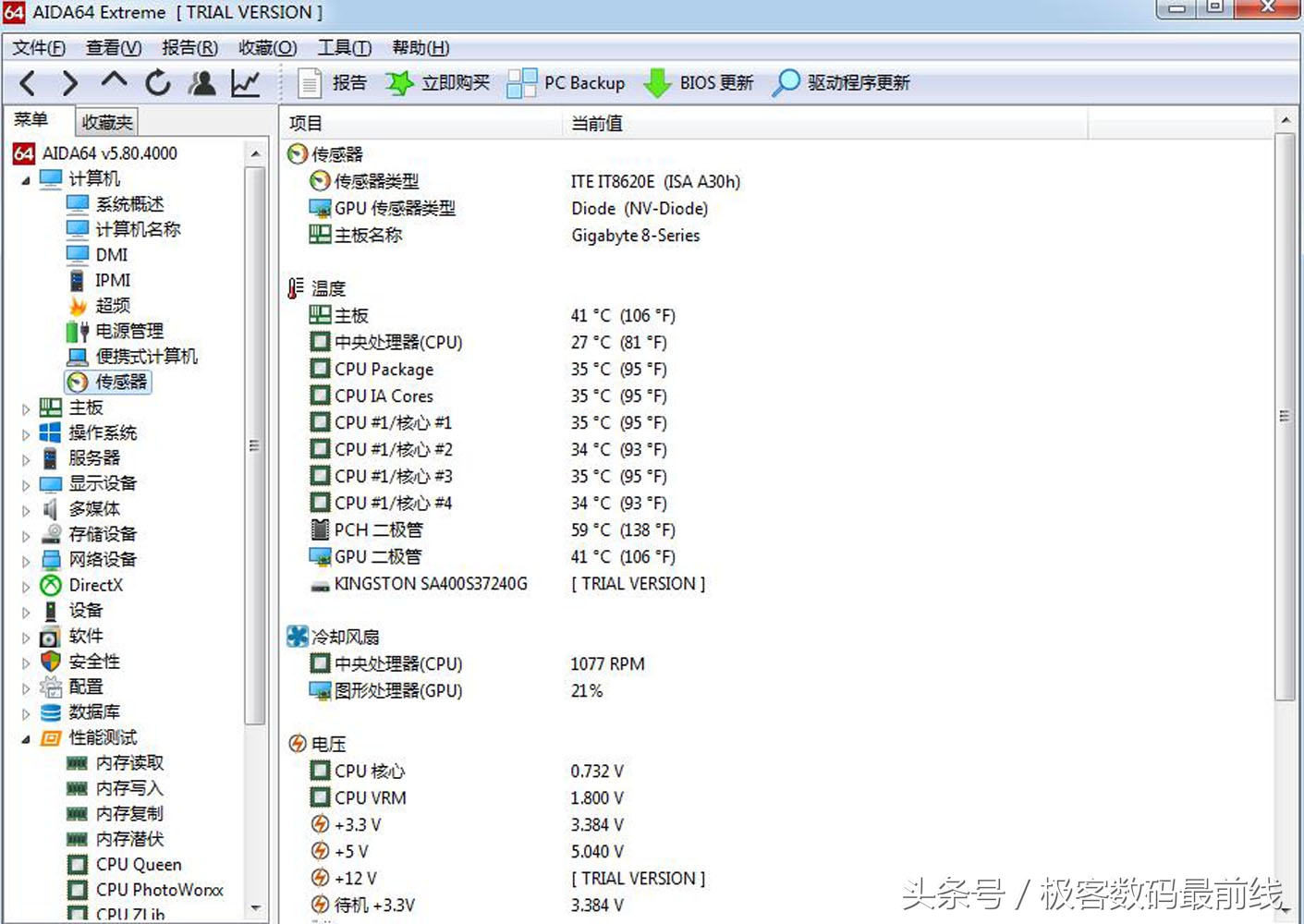Click the 报告 report toolbar button
This screenshot has width=1304, height=924.
point(333,83)
